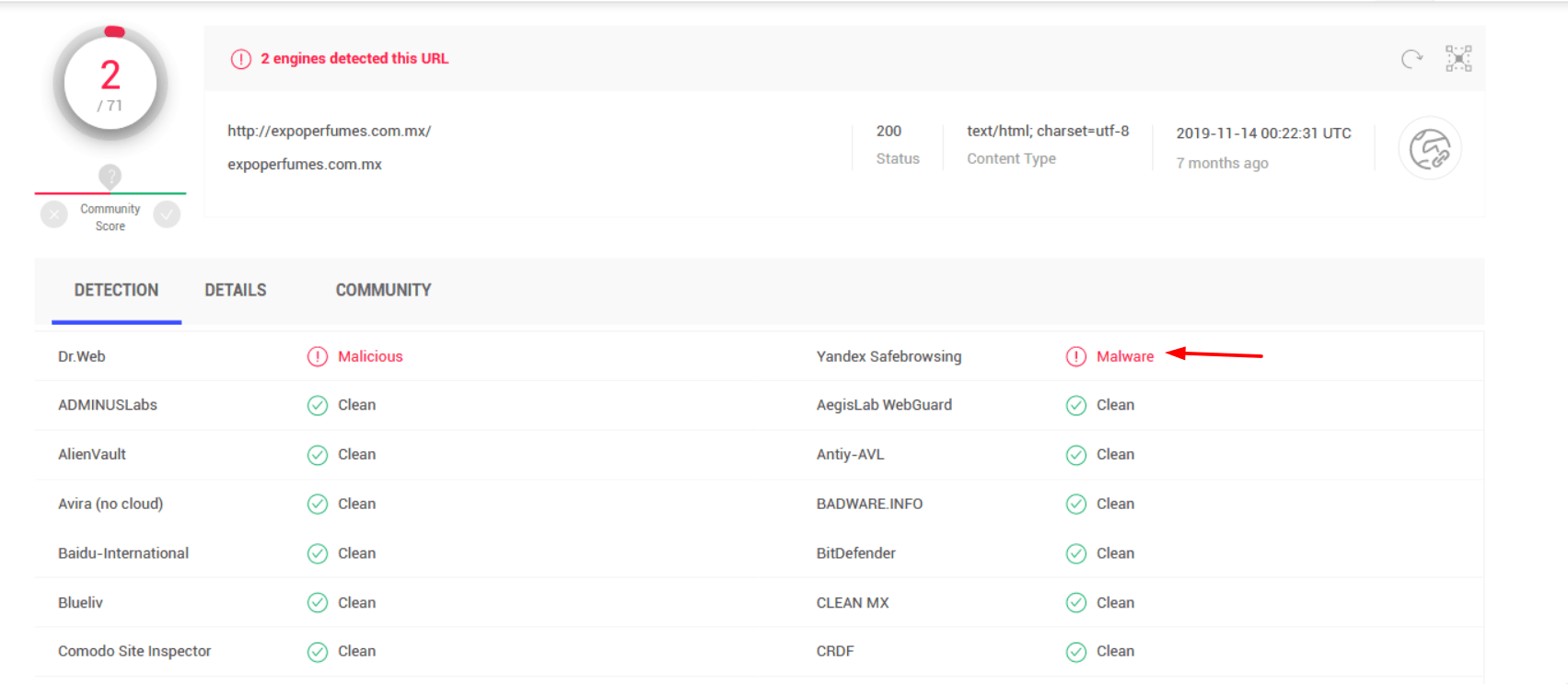Open the DETAILS tab
This screenshot has width=1568, height=684.
pyautogui.click(x=236, y=290)
